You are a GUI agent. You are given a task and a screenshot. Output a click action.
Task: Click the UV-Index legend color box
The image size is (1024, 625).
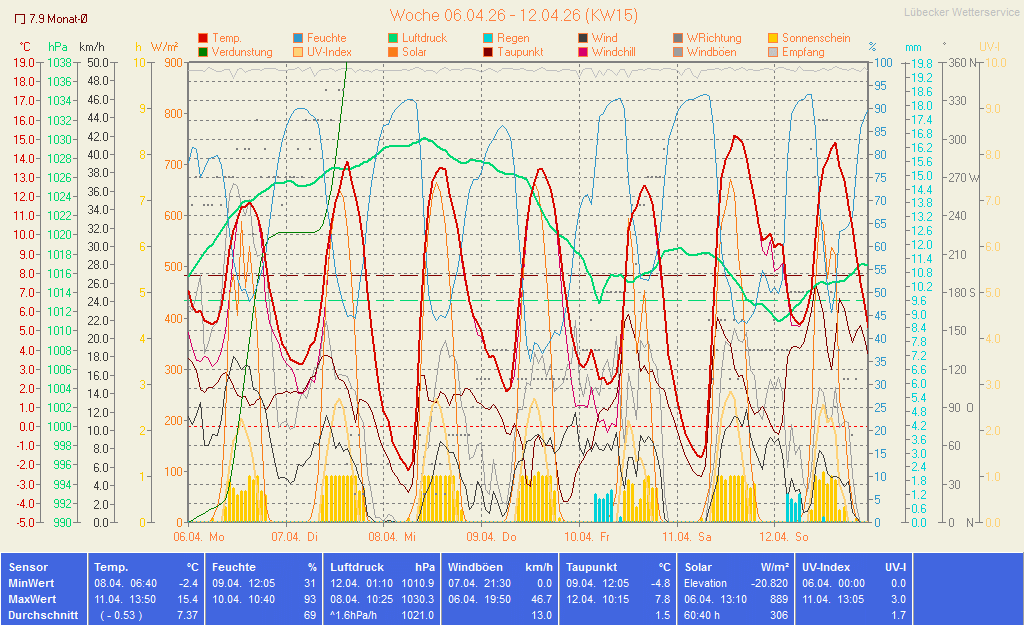coord(298,52)
